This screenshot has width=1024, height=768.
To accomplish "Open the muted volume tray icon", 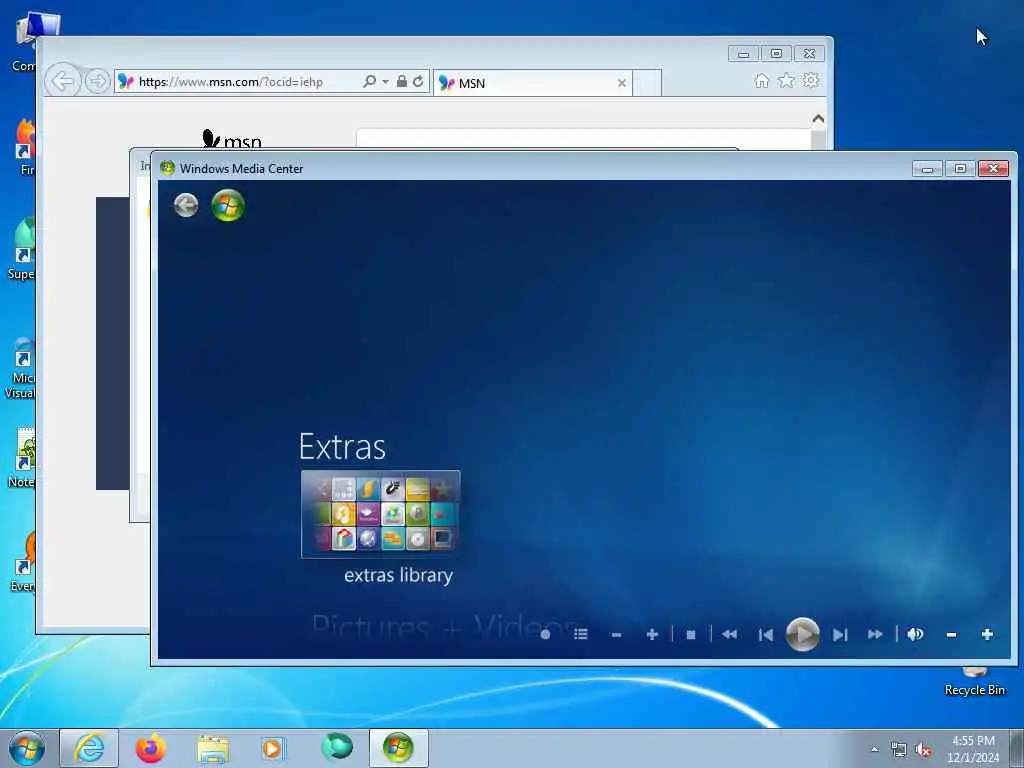I will (923, 750).
